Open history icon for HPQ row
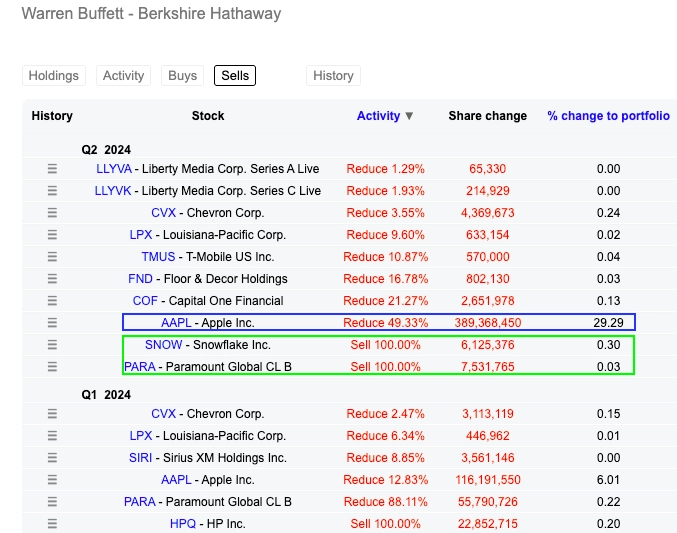 click(52, 523)
